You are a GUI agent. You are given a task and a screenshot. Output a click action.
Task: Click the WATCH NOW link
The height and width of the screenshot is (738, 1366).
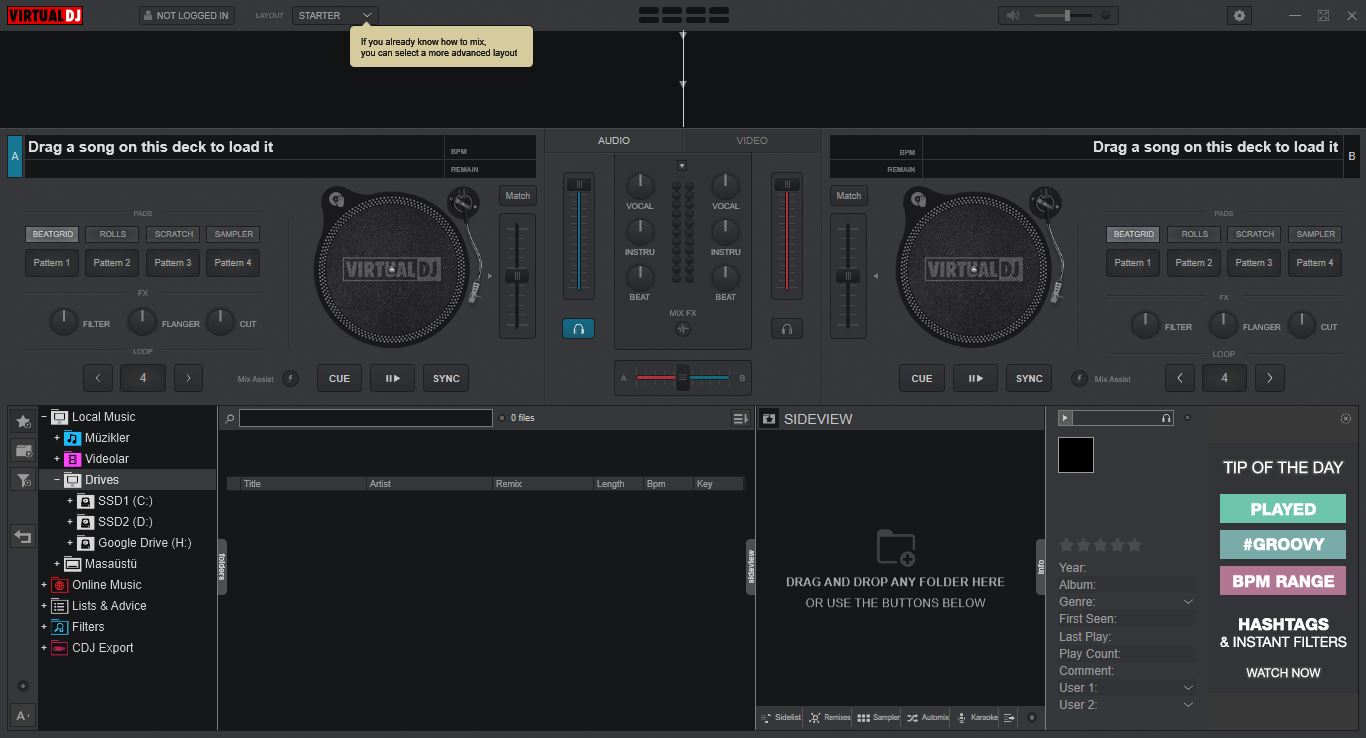click(1283, 673)
